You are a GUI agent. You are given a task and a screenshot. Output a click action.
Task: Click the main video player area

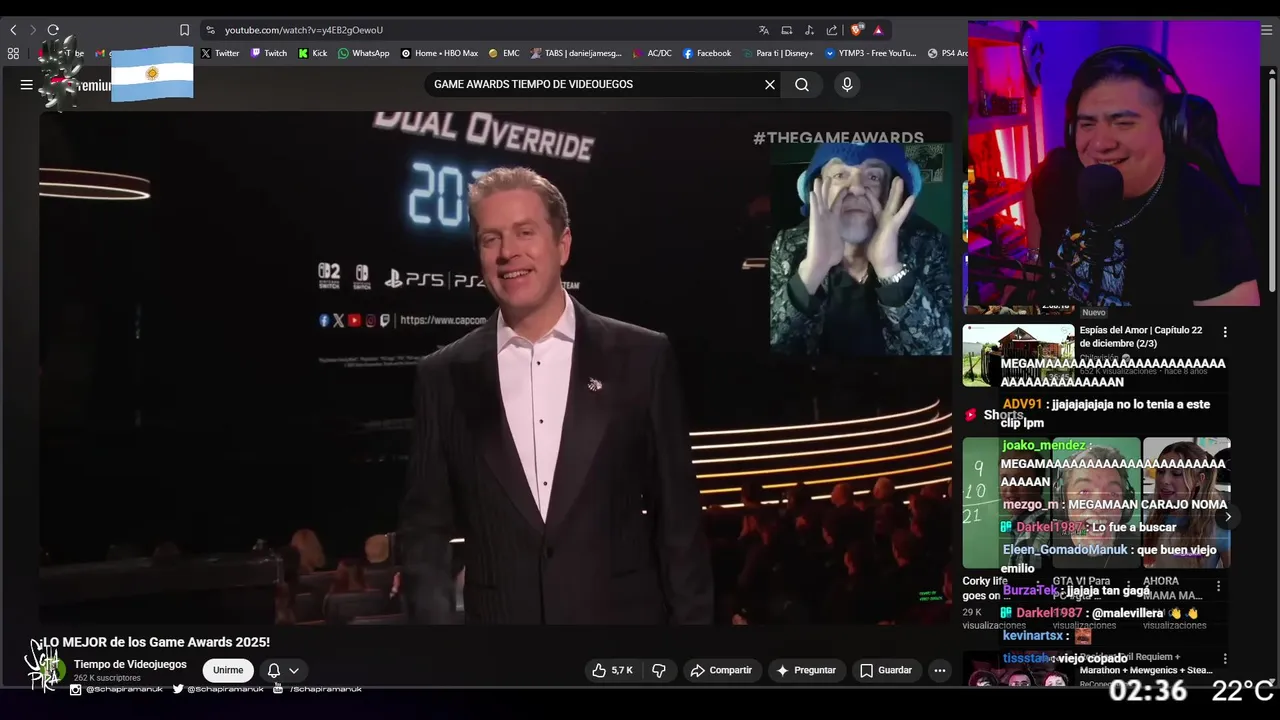point(496,368)
